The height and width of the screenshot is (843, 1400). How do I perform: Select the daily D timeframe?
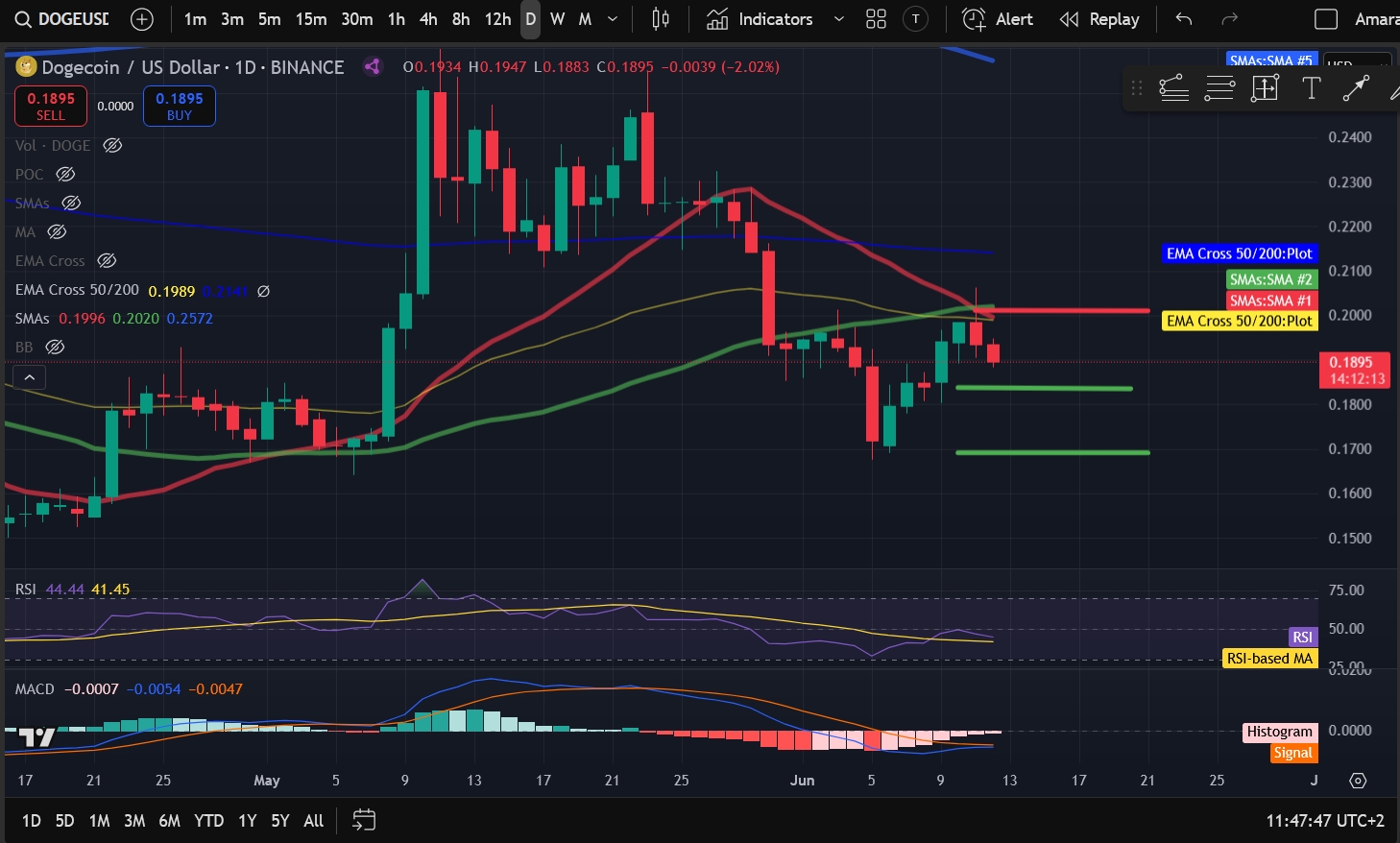(x=530, y=19)
